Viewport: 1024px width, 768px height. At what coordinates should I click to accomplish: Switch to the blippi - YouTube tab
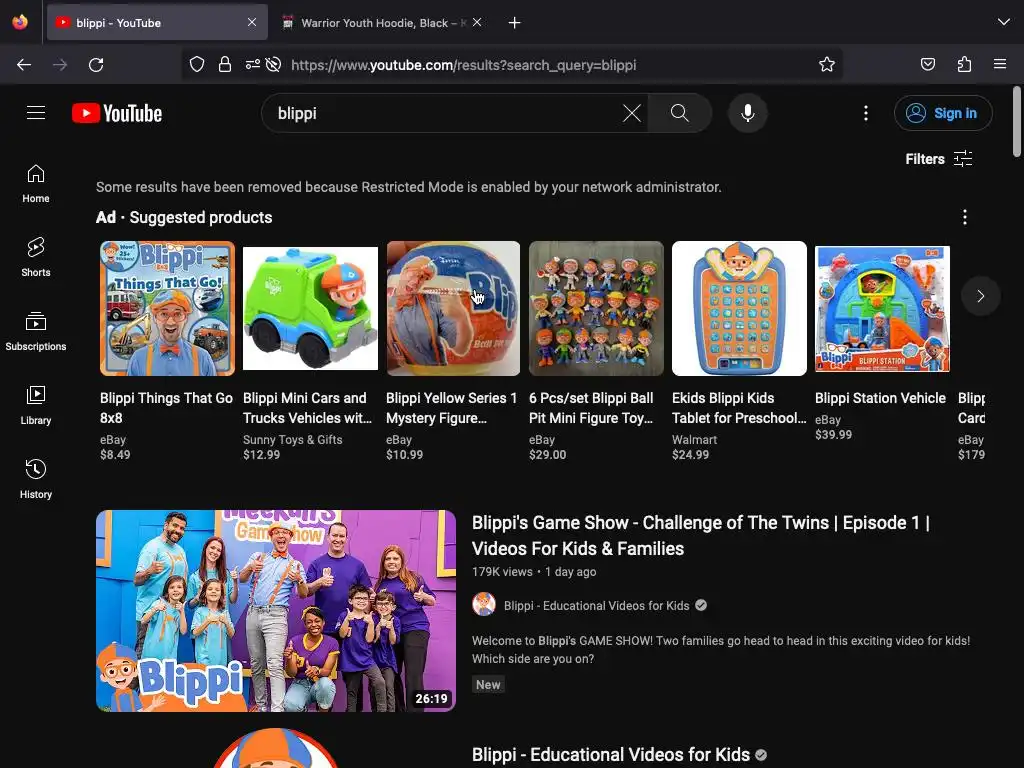pyautogui.click(x=157, y=23)
